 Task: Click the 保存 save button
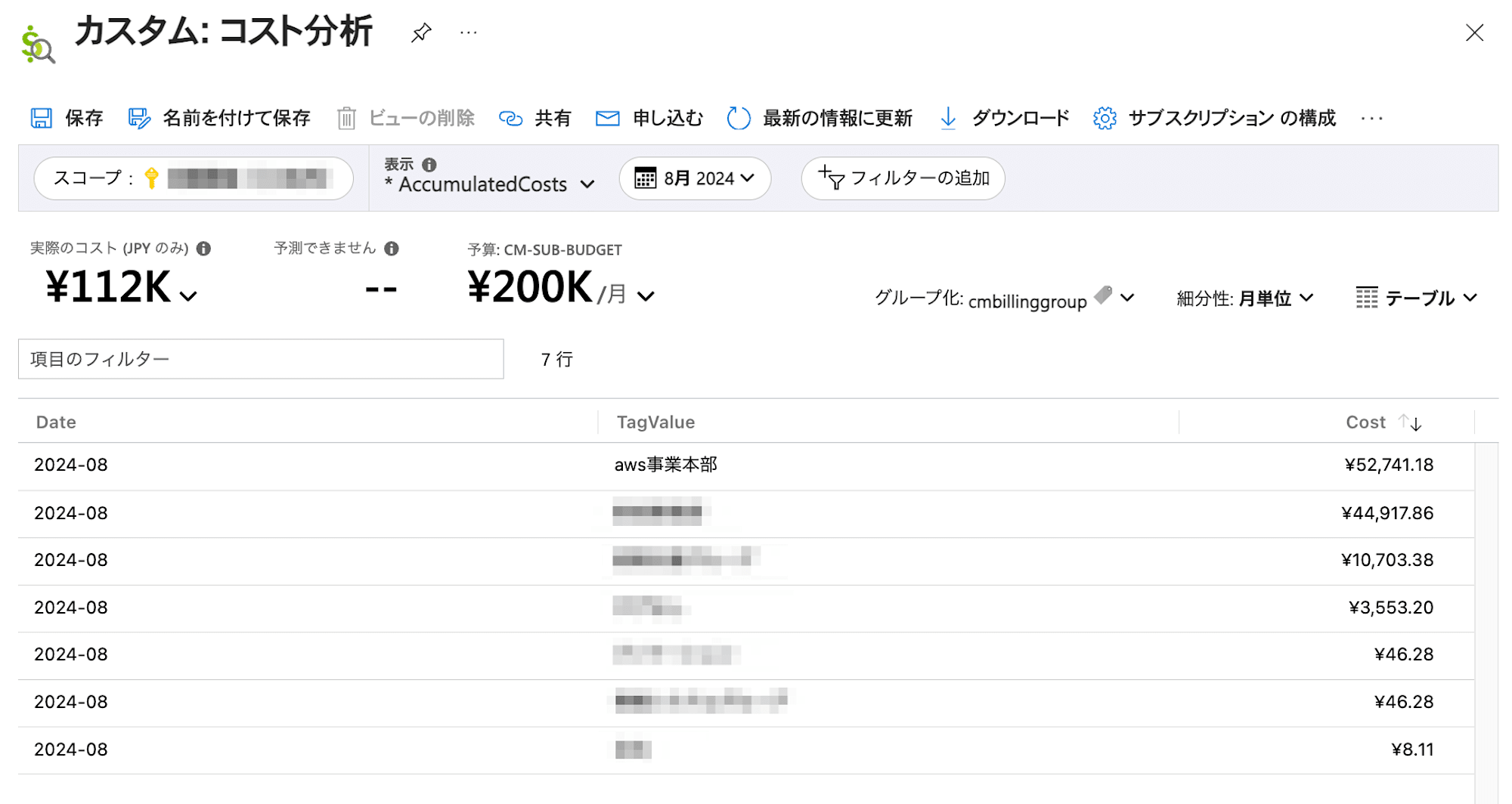point(67,118)
